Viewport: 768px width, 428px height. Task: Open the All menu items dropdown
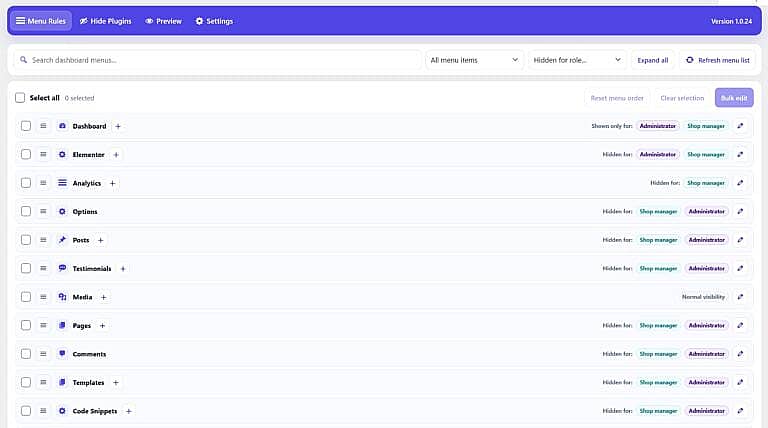coord(474,60)
